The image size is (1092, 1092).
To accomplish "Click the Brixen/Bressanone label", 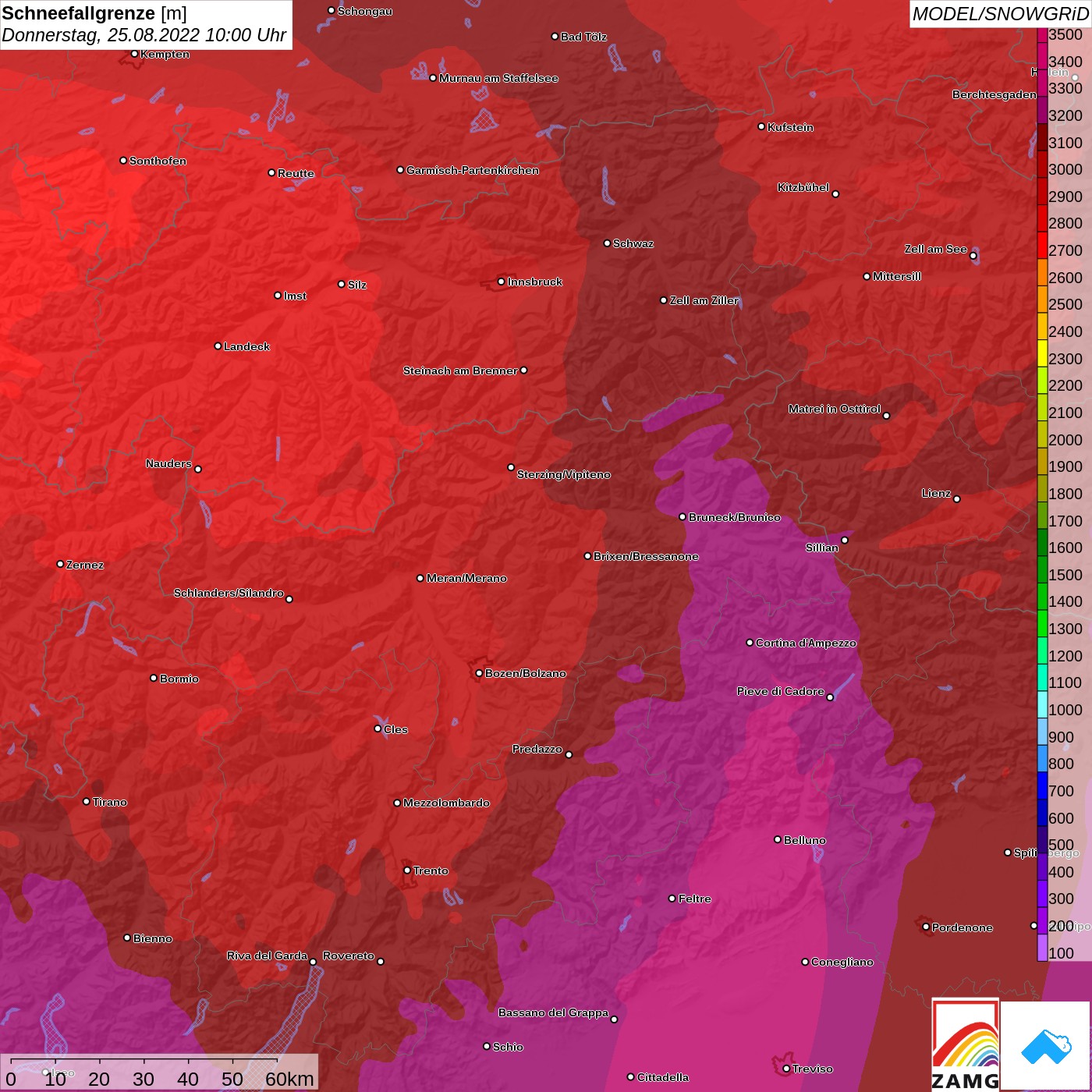I will click(x=646, y=556).
